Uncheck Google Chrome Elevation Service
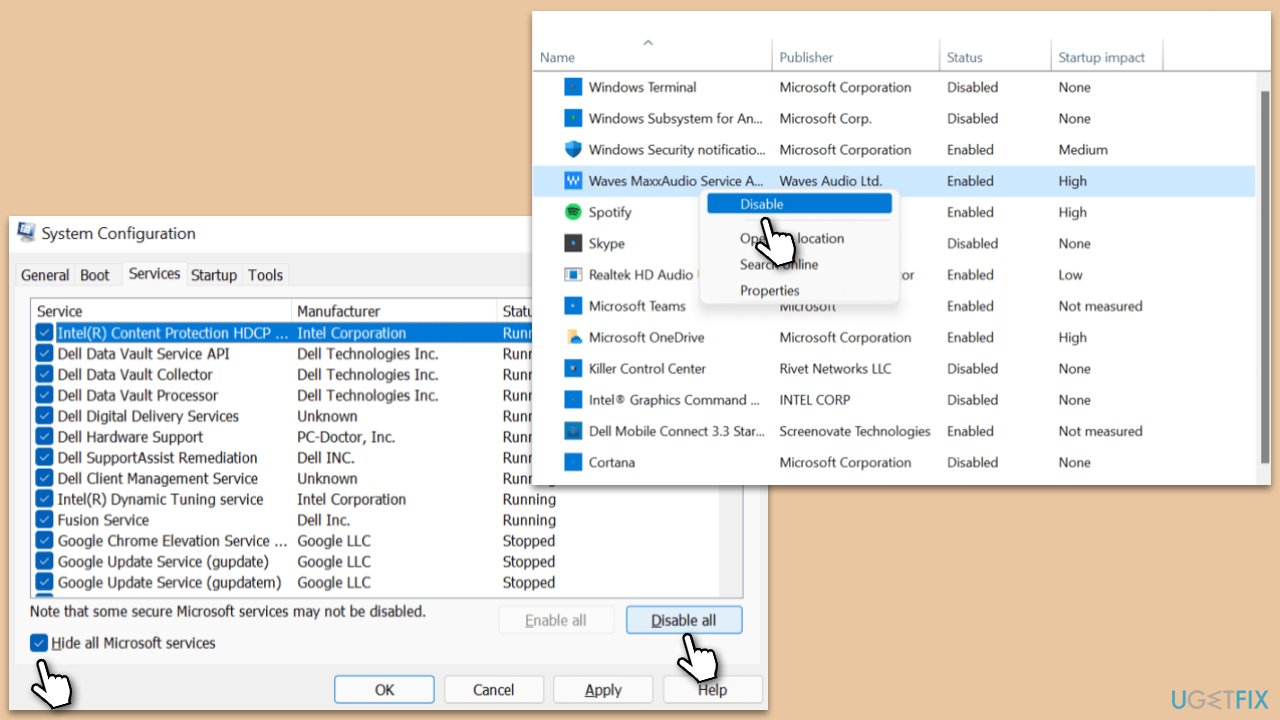This screenshot has height=720, width=1280. (44, 541)
